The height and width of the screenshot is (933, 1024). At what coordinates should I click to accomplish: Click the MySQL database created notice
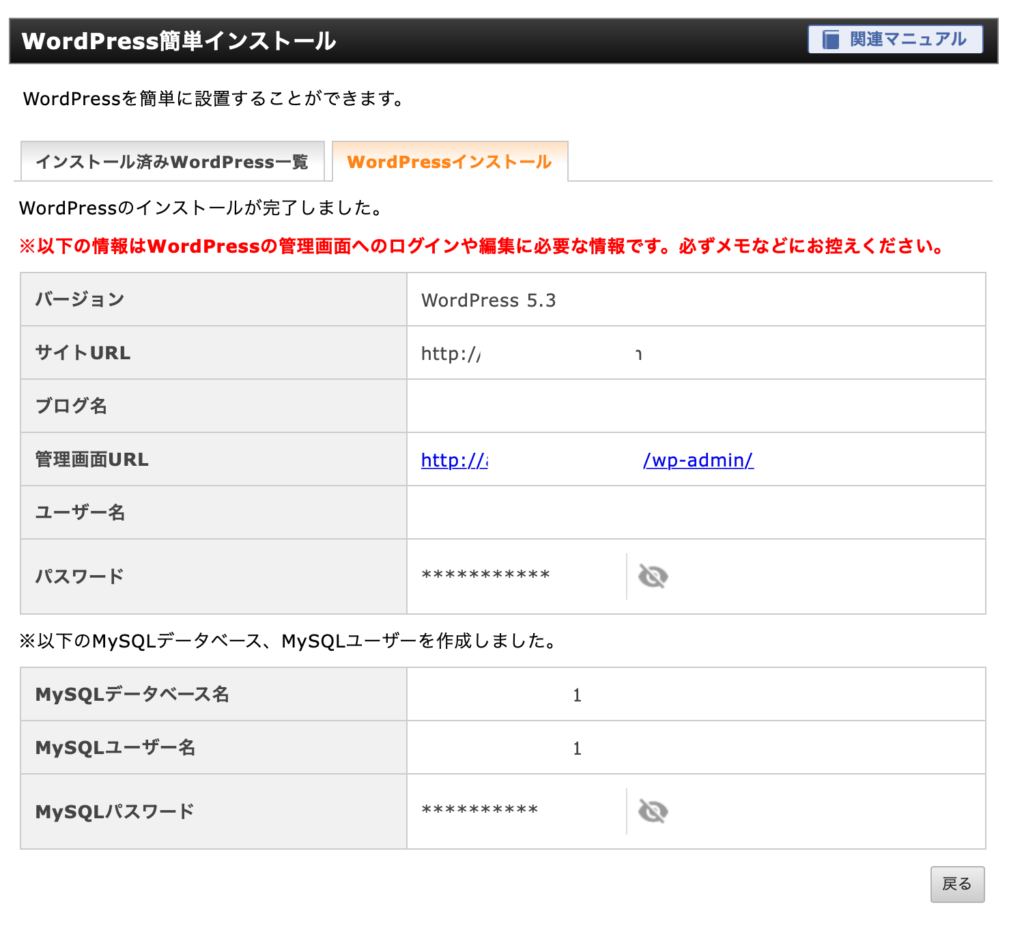[289, 641]
